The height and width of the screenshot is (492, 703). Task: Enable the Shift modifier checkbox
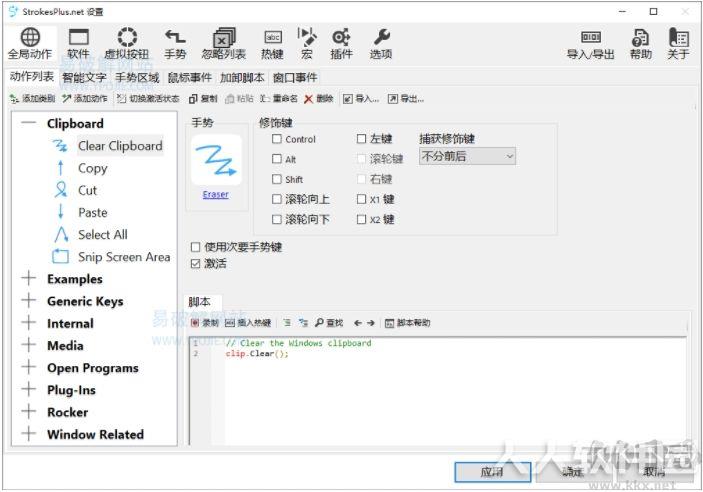(x=277, y=179)
